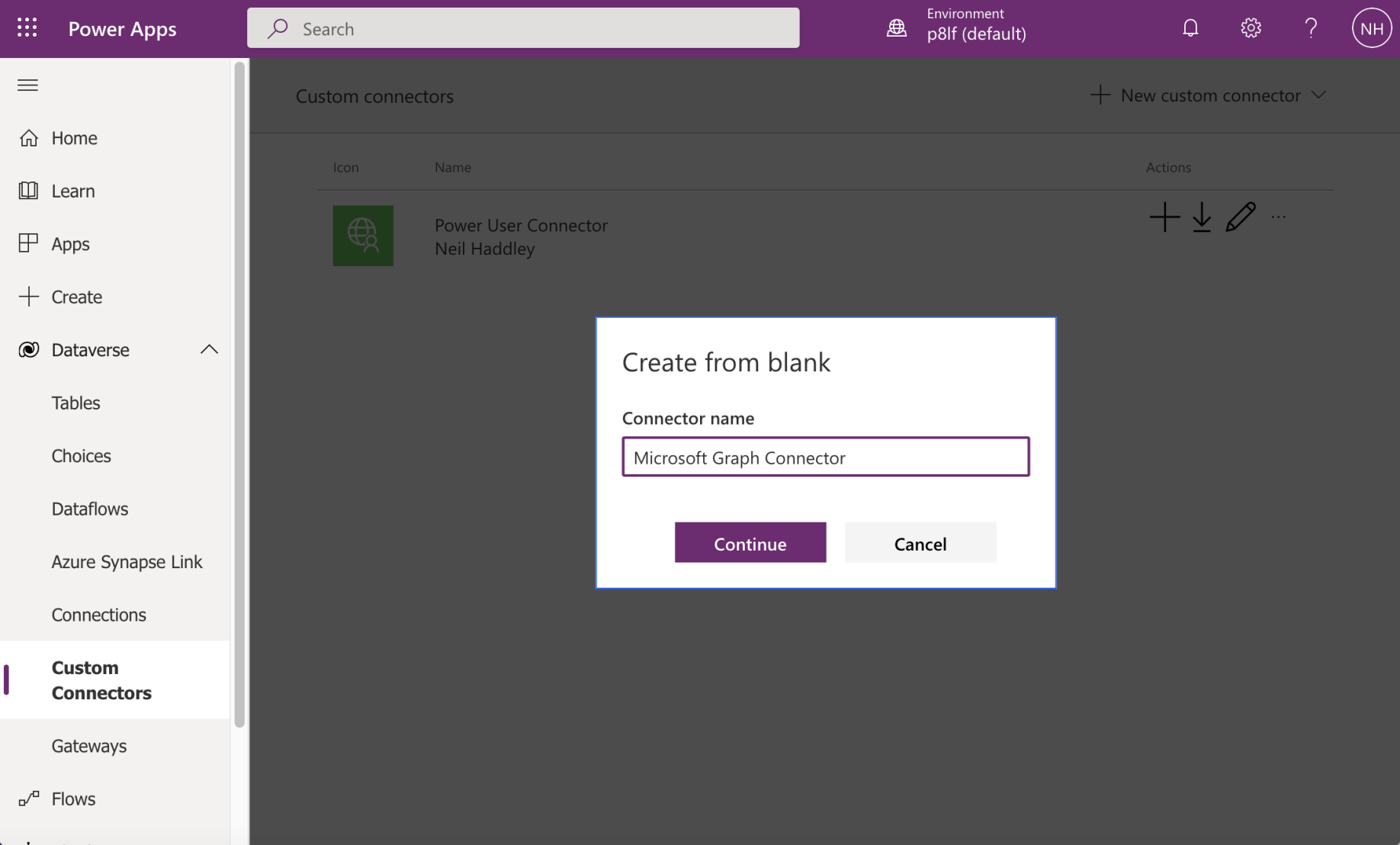Screen dimensions: 1400x845
Task: Click the Power User Connector name
Action: [x=522, y=225]
